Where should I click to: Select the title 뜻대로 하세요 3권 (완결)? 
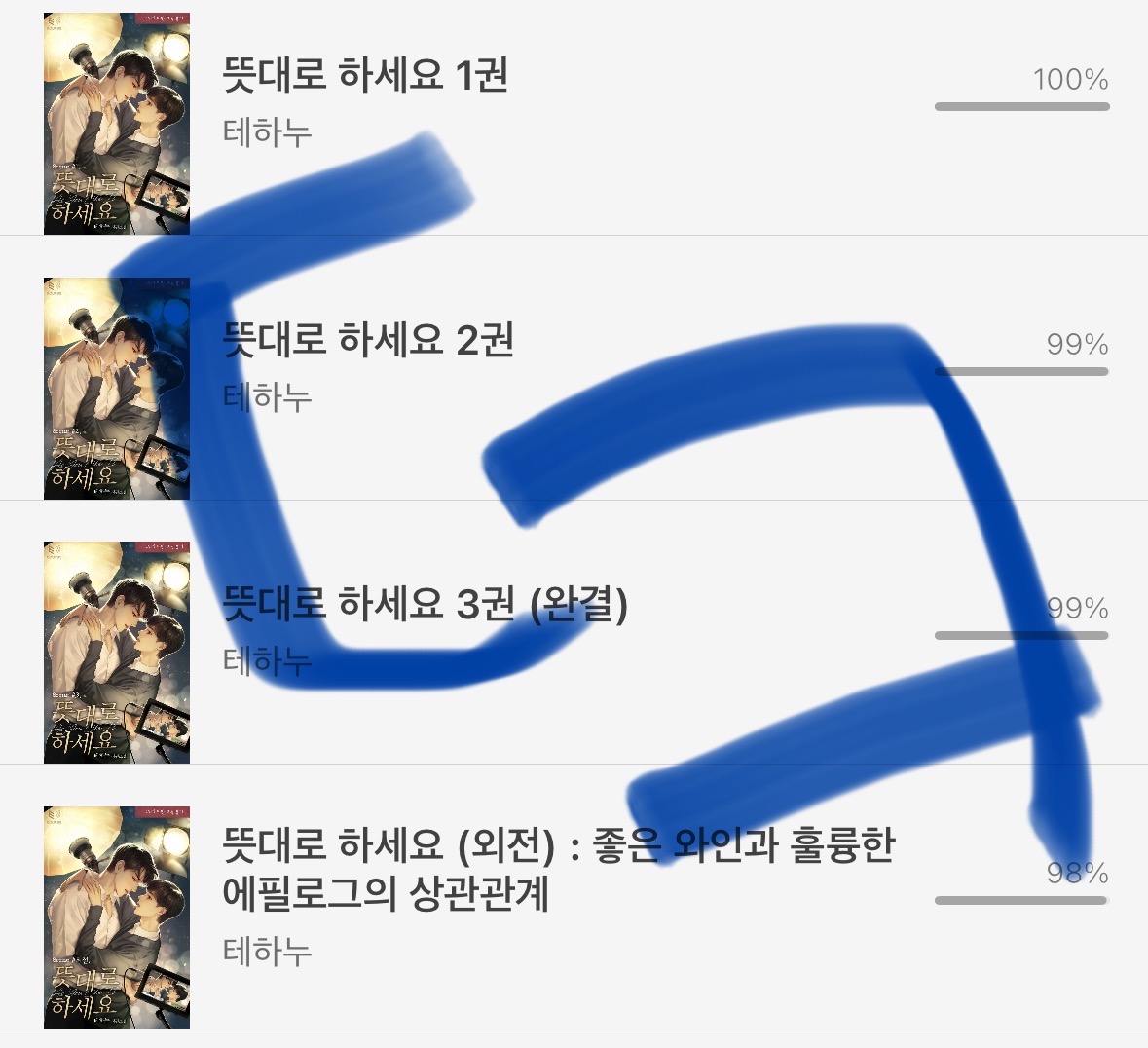[425, 604]
